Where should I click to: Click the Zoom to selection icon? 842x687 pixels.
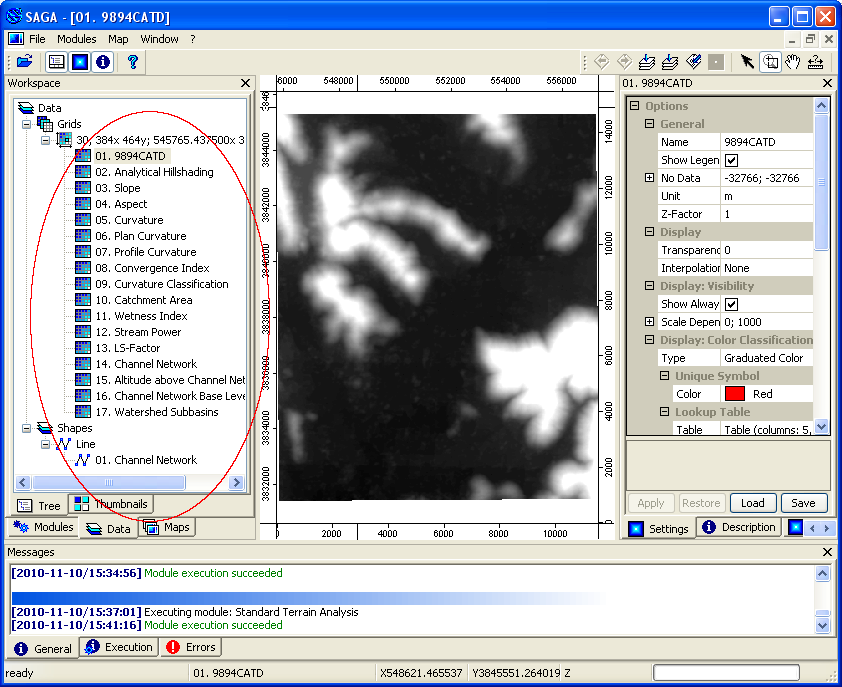(693, 62)
